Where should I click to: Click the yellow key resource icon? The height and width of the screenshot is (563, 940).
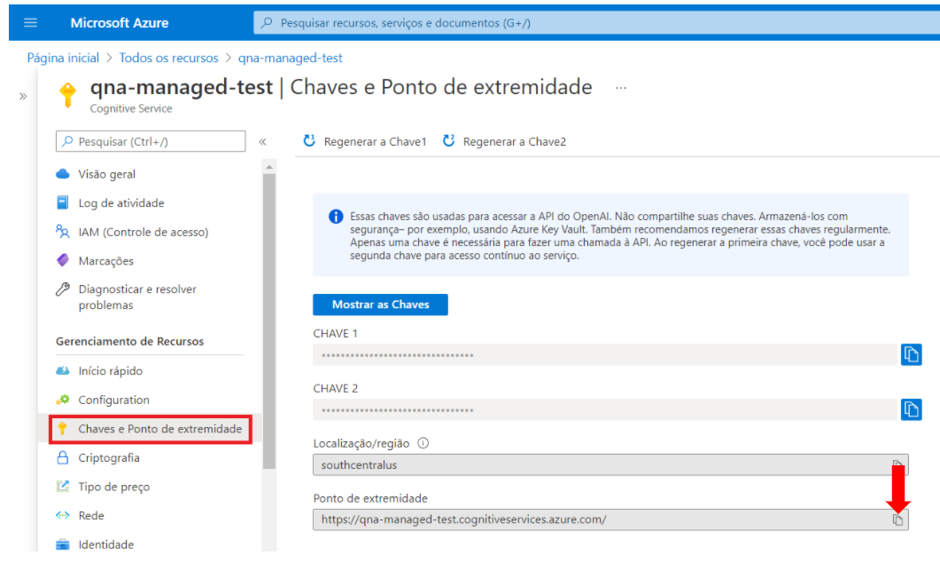tap(68, 95)
